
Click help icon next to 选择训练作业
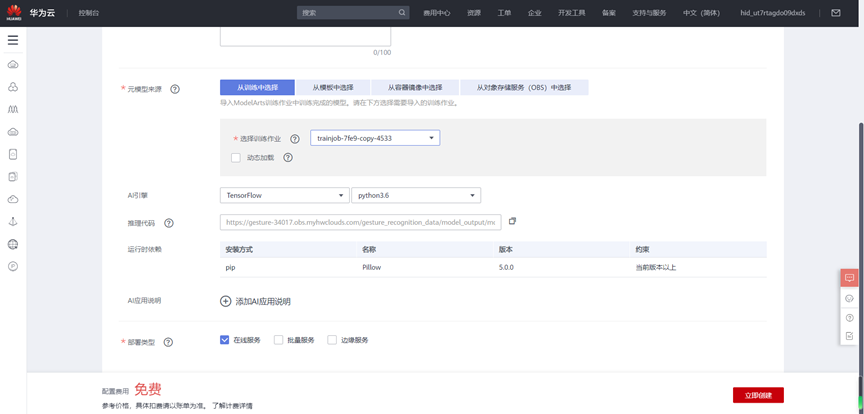[295, 139]
